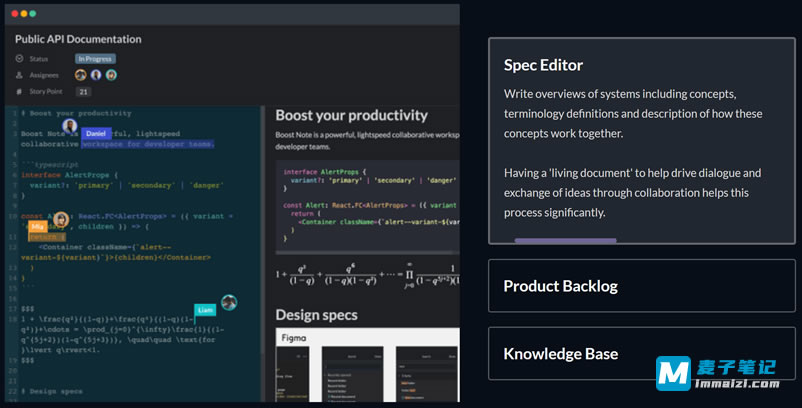The height and width of the screenshot is (408, 802).
Task: Click the '```typescript' line in editor
Action: pyautogui.click(x=50, y=165)
